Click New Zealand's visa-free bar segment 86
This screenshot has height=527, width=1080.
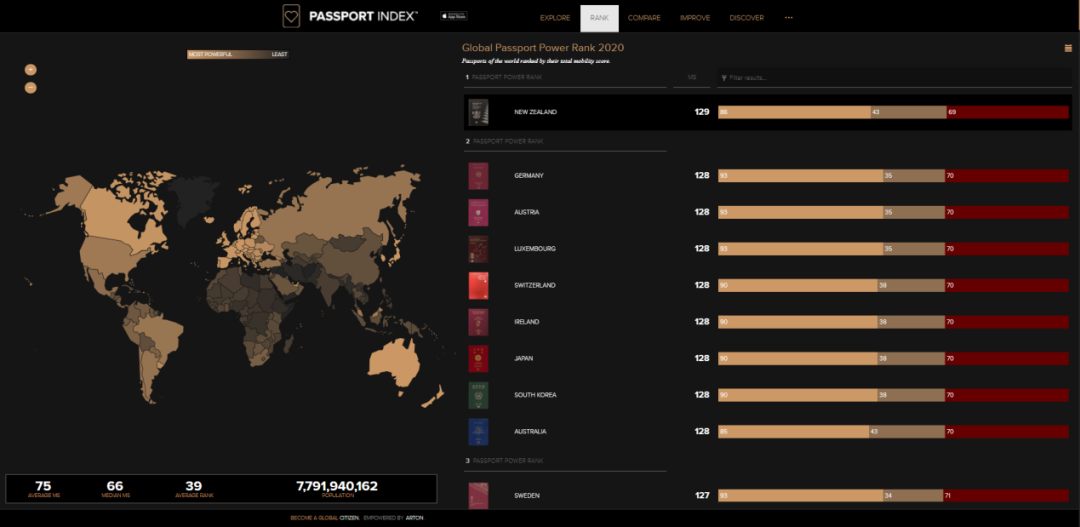click(x=794, y=112)
